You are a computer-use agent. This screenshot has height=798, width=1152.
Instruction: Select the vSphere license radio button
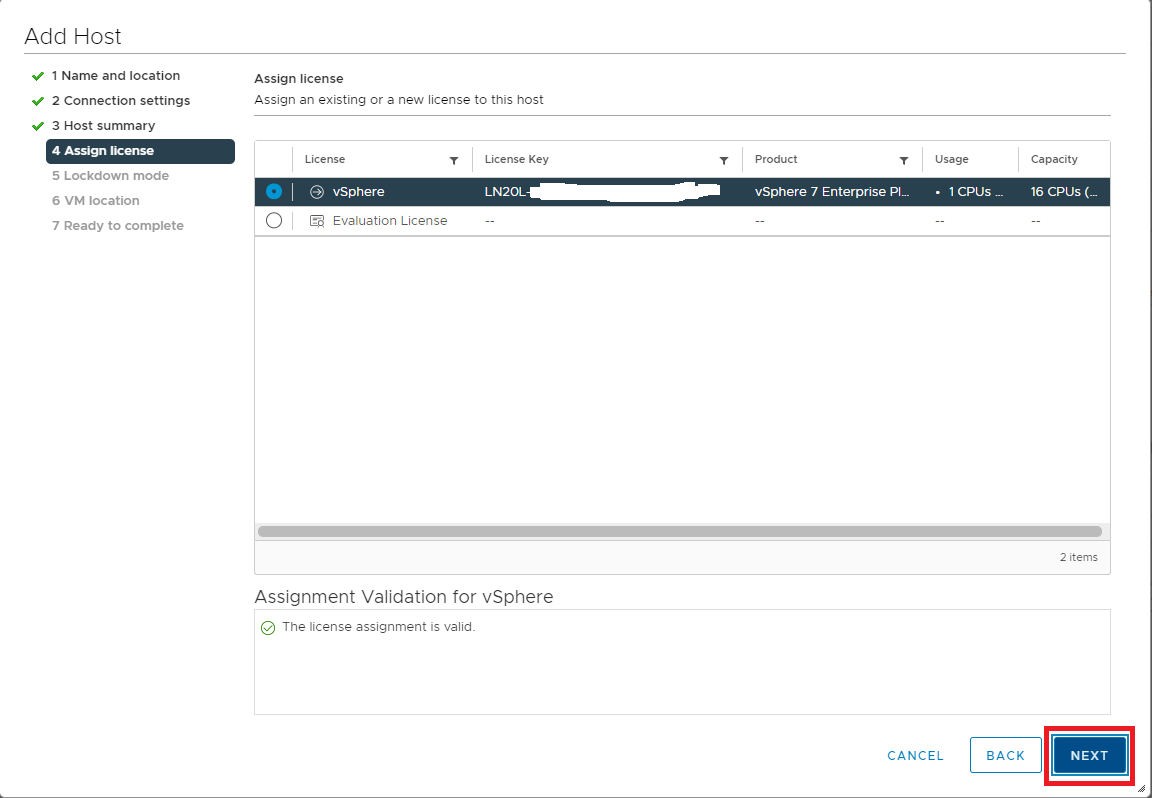point(274,192)
